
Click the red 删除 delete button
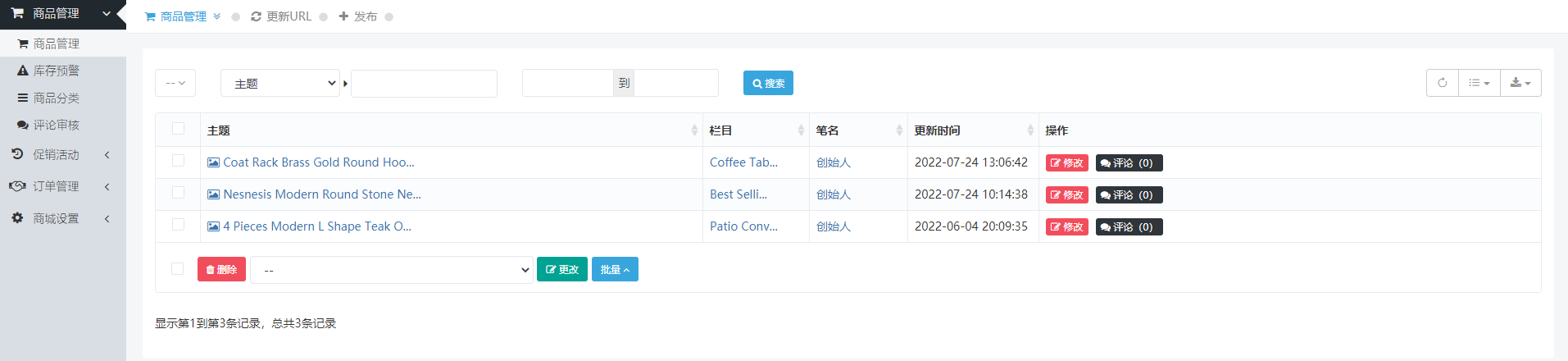pyautogui.click(x=221, y=269)
